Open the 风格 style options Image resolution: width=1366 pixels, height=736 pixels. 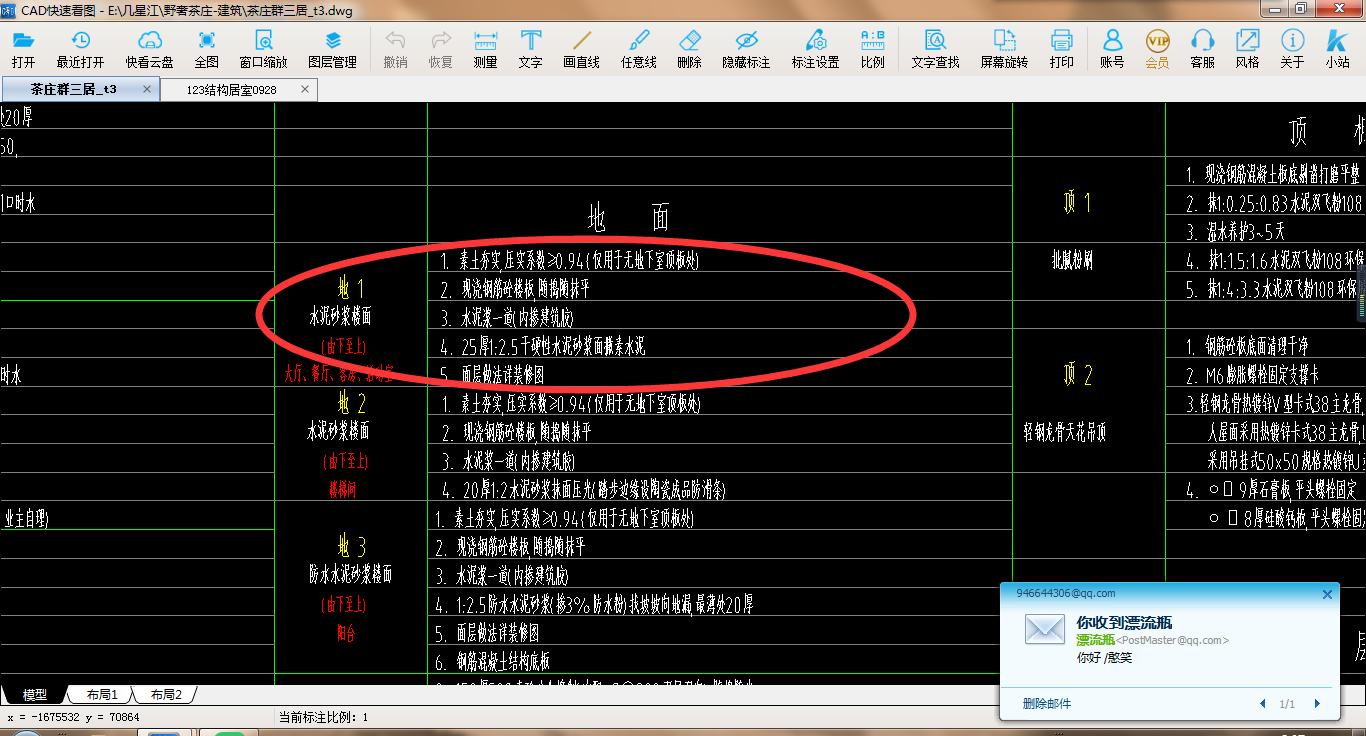[x=1247, y=49]
